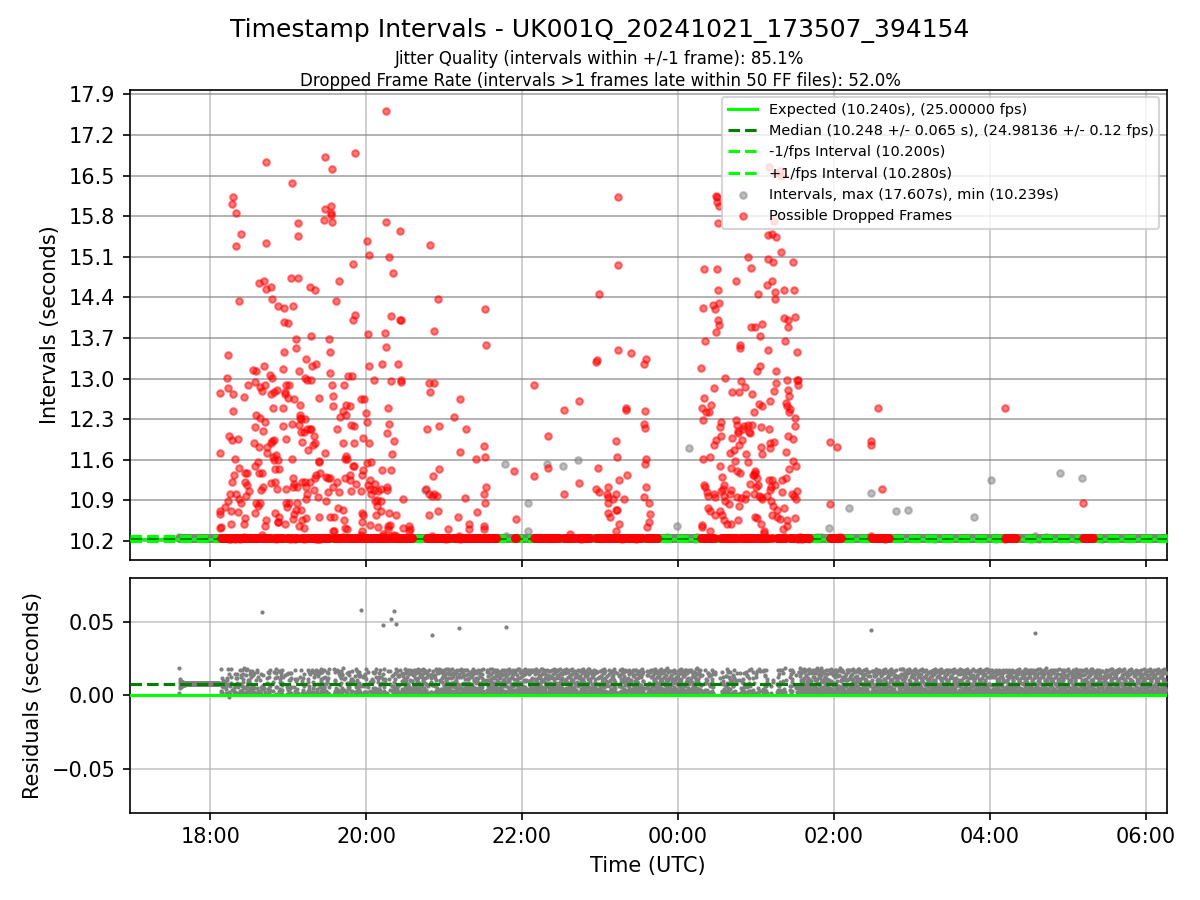Click legend entry 'Expected (10.240s), (25.00000 fps)'
Screen dimensions: 1200x900
(x=898, y=109)
